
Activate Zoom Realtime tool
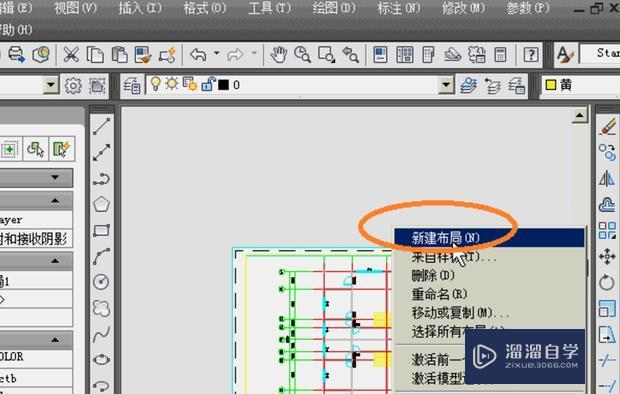point(302,55)
